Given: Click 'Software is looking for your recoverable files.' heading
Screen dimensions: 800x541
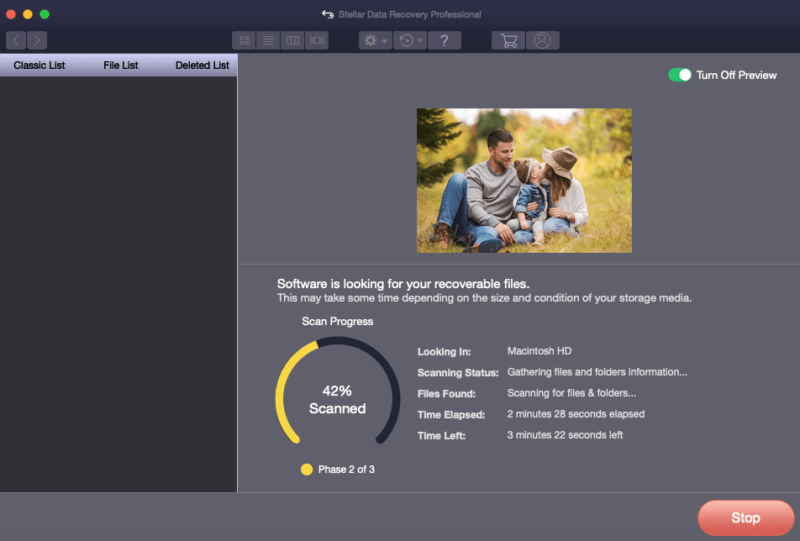Looking at the screenshot, I should [x=403, y=284].
